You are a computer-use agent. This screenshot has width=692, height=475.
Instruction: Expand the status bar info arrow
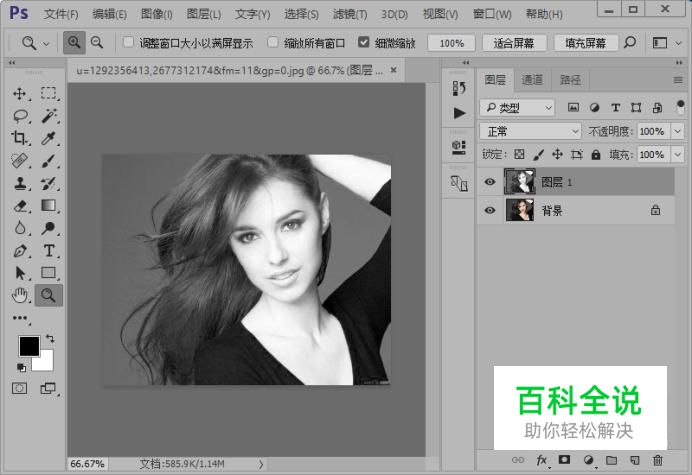point(261,464)
